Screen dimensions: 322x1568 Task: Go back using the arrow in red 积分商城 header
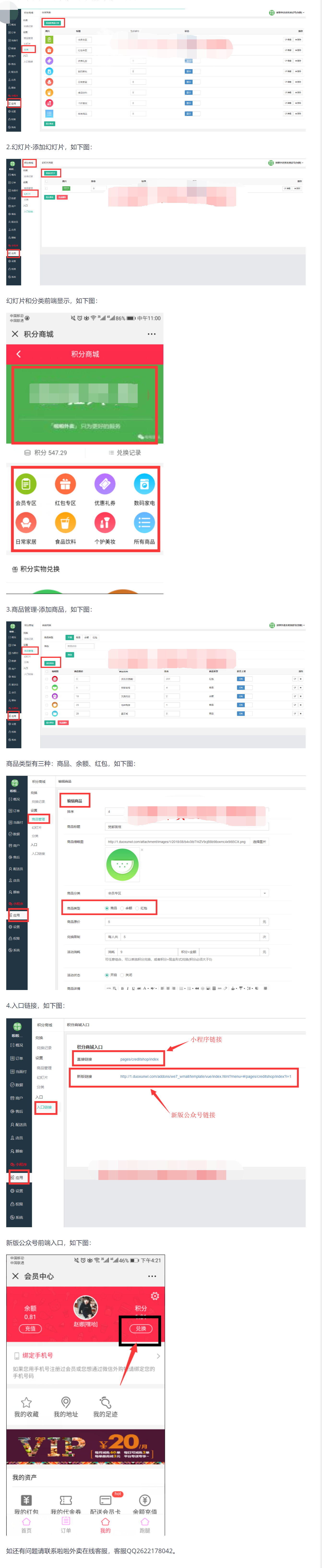click(x=18, y=354)
